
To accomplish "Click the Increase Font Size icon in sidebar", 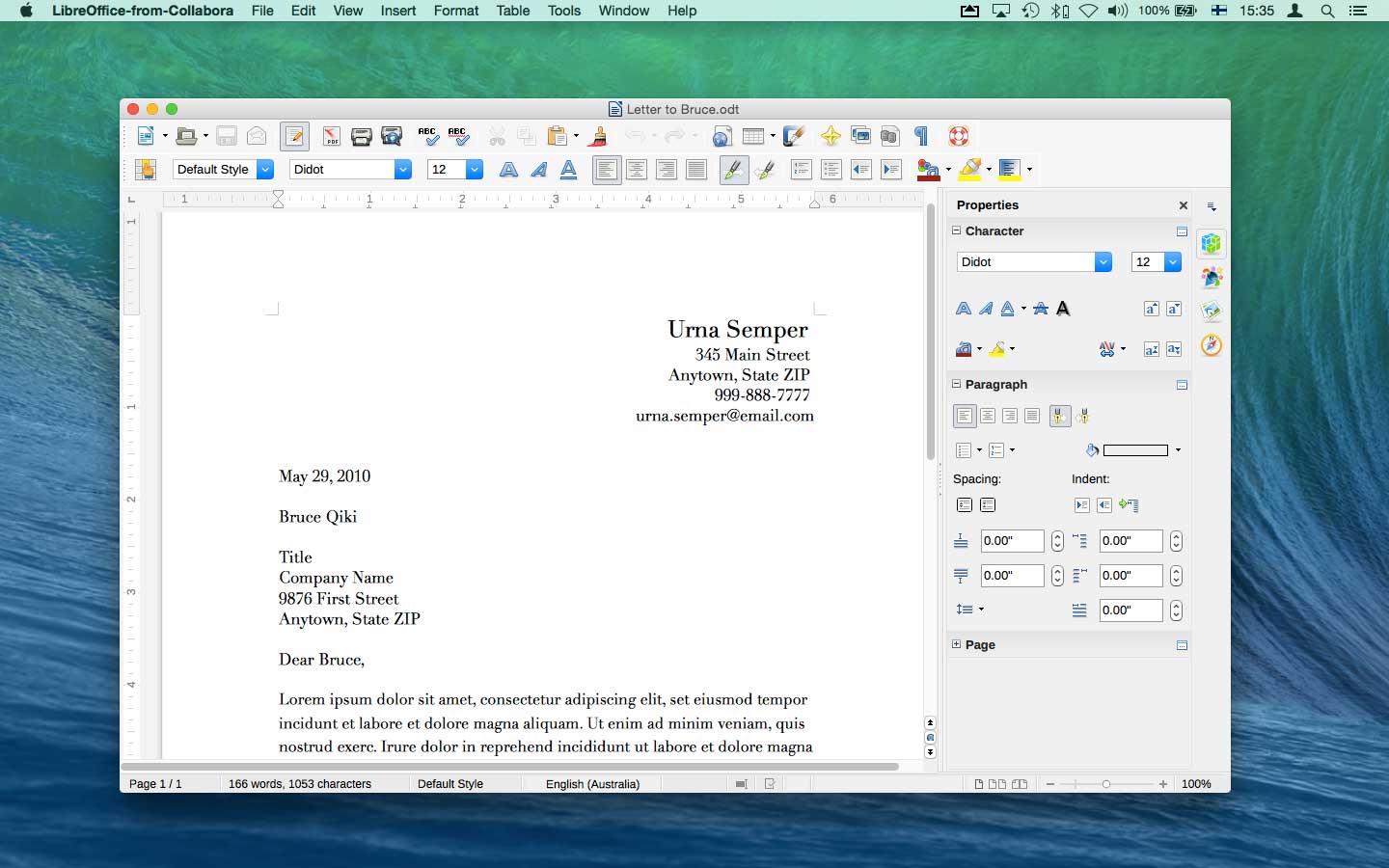I will (1151, 309).
